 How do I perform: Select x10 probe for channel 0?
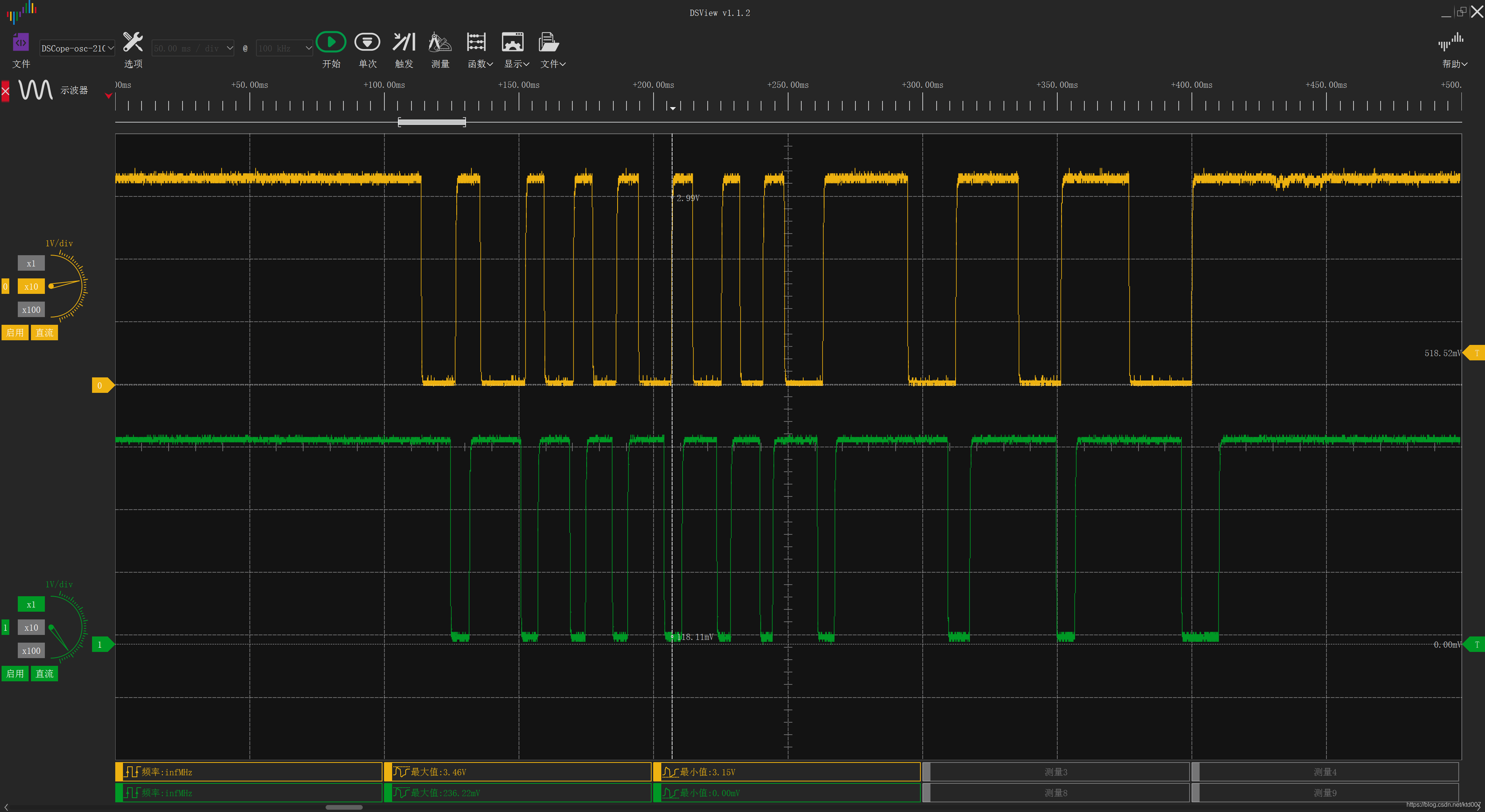click(31, 287)
